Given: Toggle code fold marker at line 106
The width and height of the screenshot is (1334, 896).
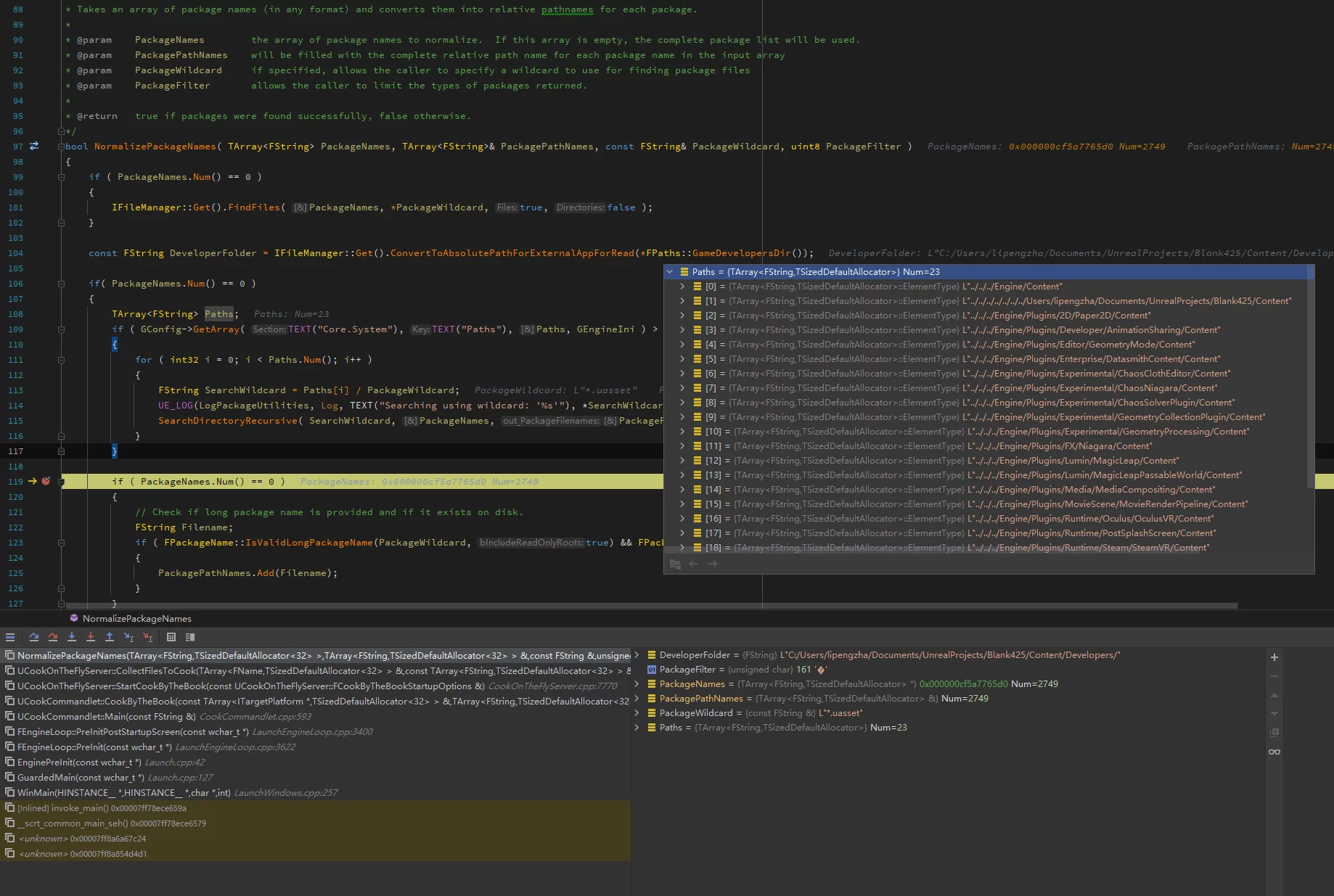Looking at the screenshot, I should tap(61, 284).
